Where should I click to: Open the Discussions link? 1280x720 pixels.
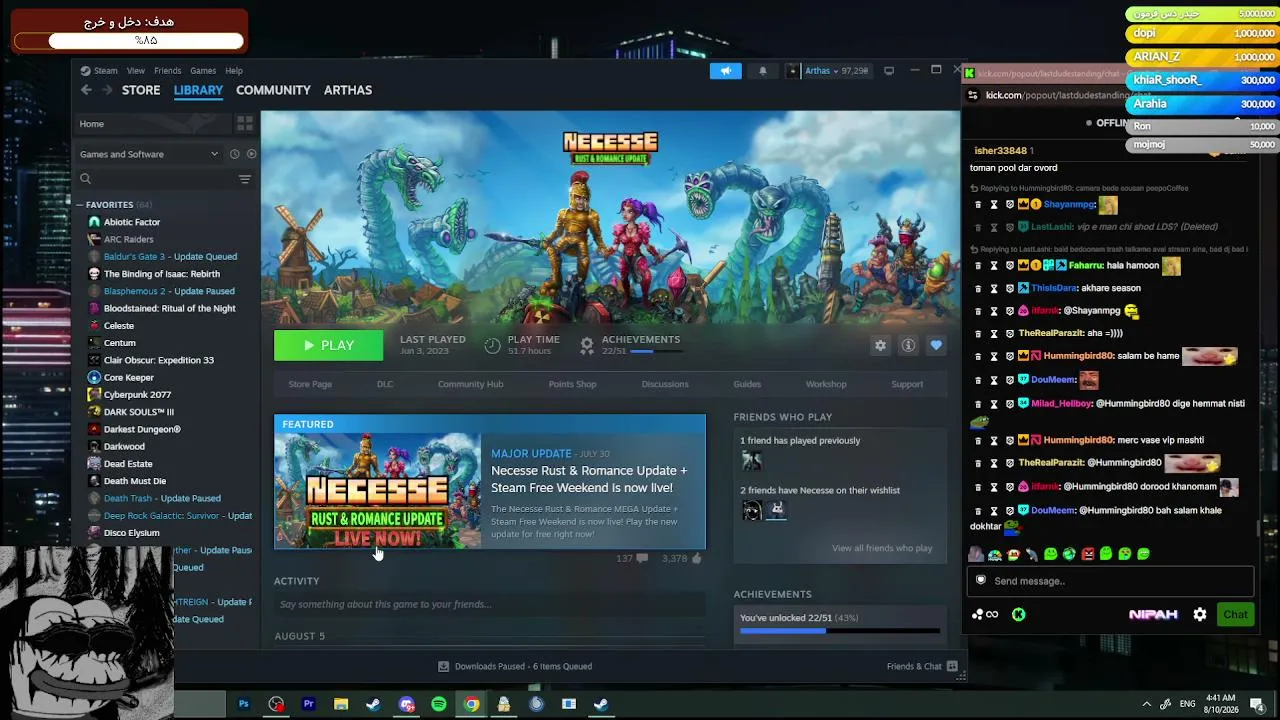[665, 384]
